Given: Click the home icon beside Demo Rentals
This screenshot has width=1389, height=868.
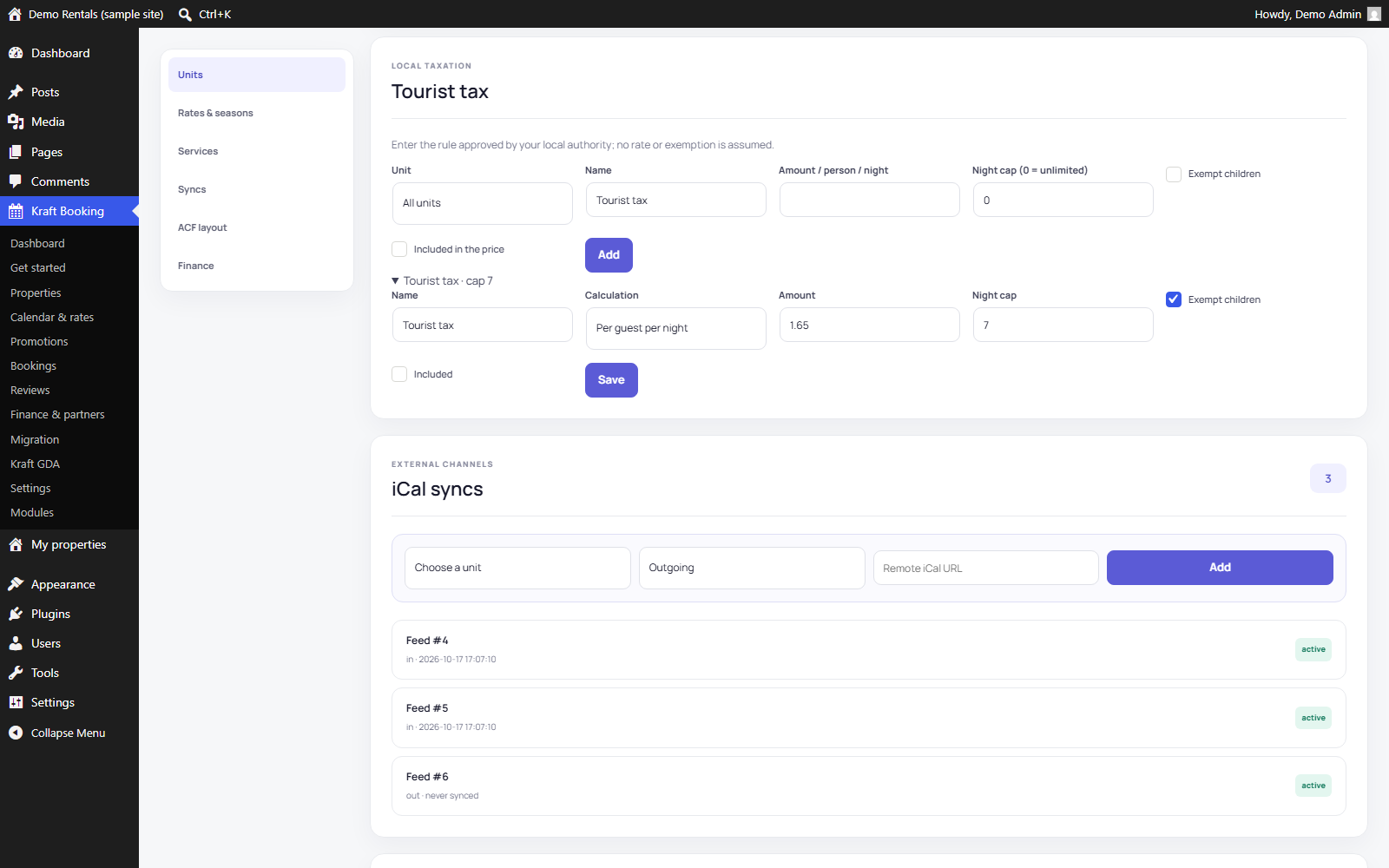Looking at the screenshot, I should 15,14.
